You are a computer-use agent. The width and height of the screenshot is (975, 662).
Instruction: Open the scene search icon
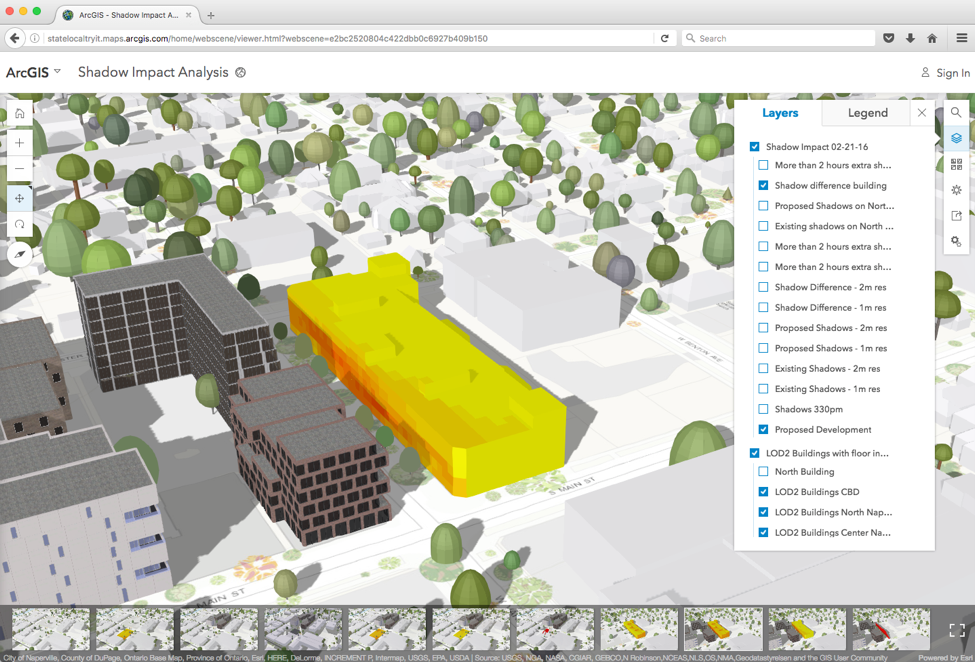956,113
